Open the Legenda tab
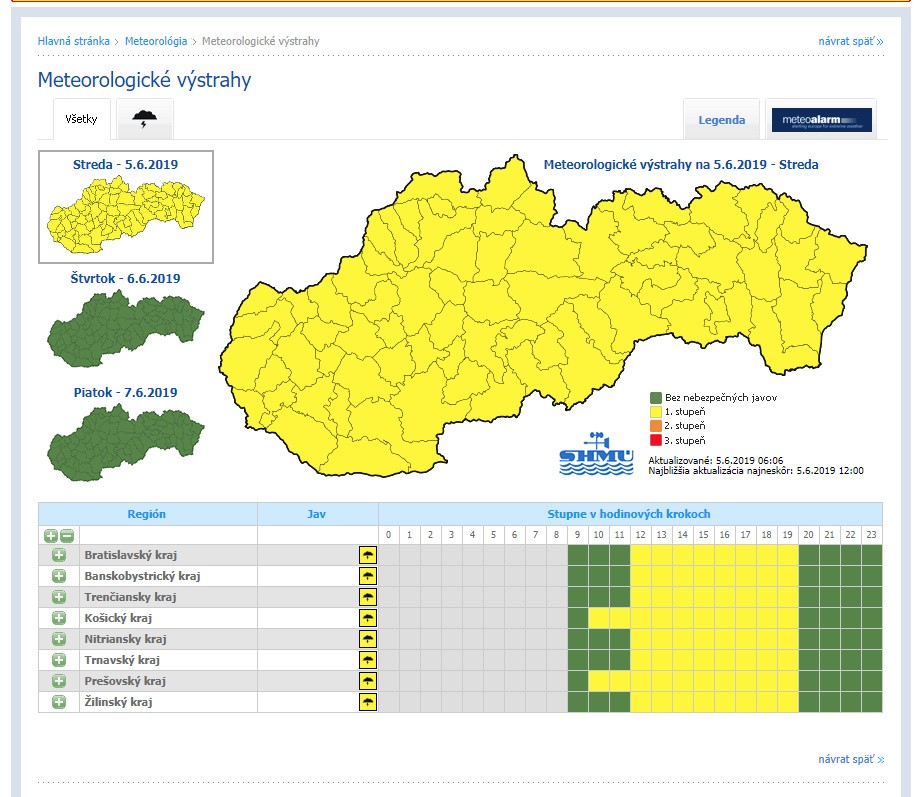Image resolution: width=923 pixels, height=797 pixels. [721, 120]
